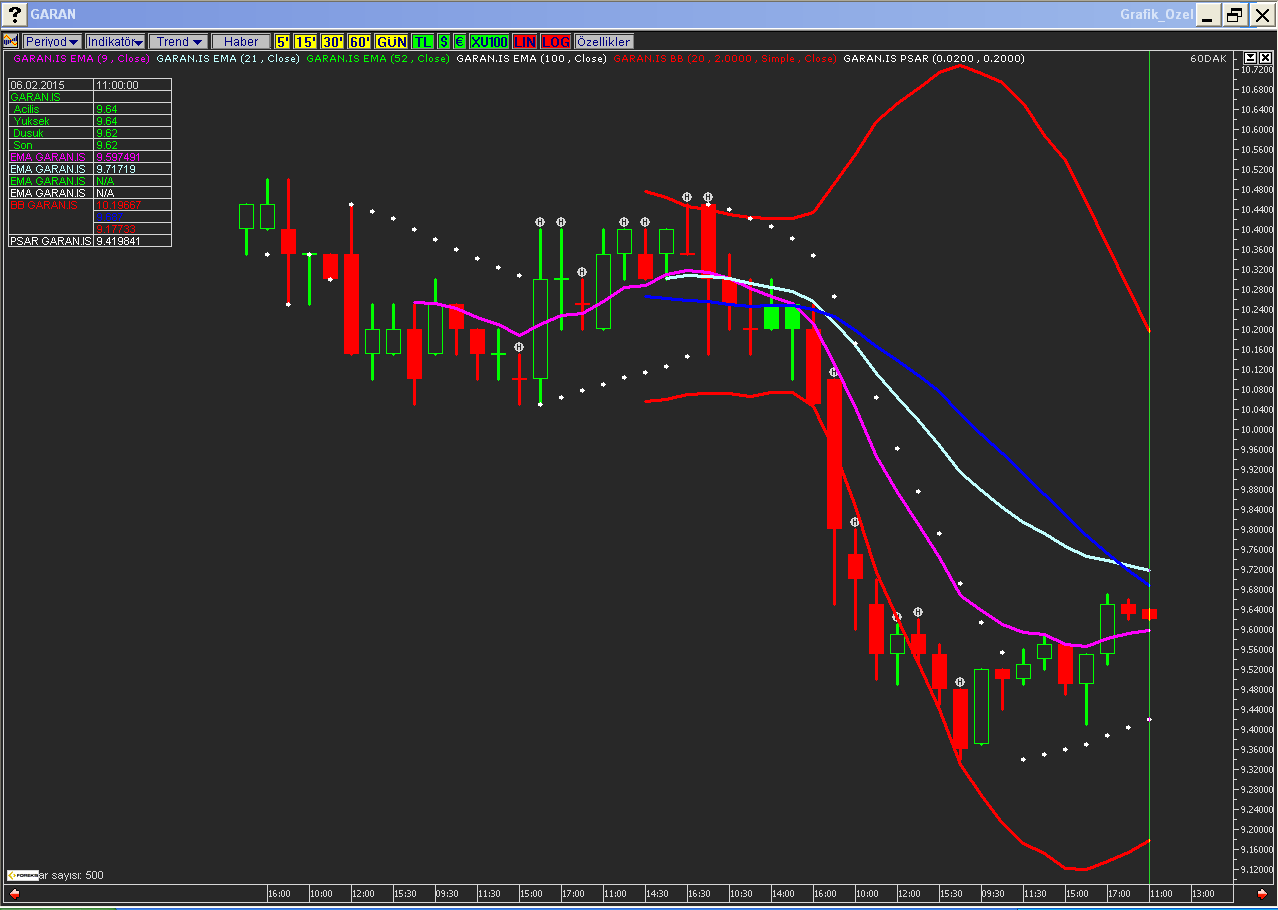
Task: Open the Periyod dropdown menu
Action: pos(52,41)
